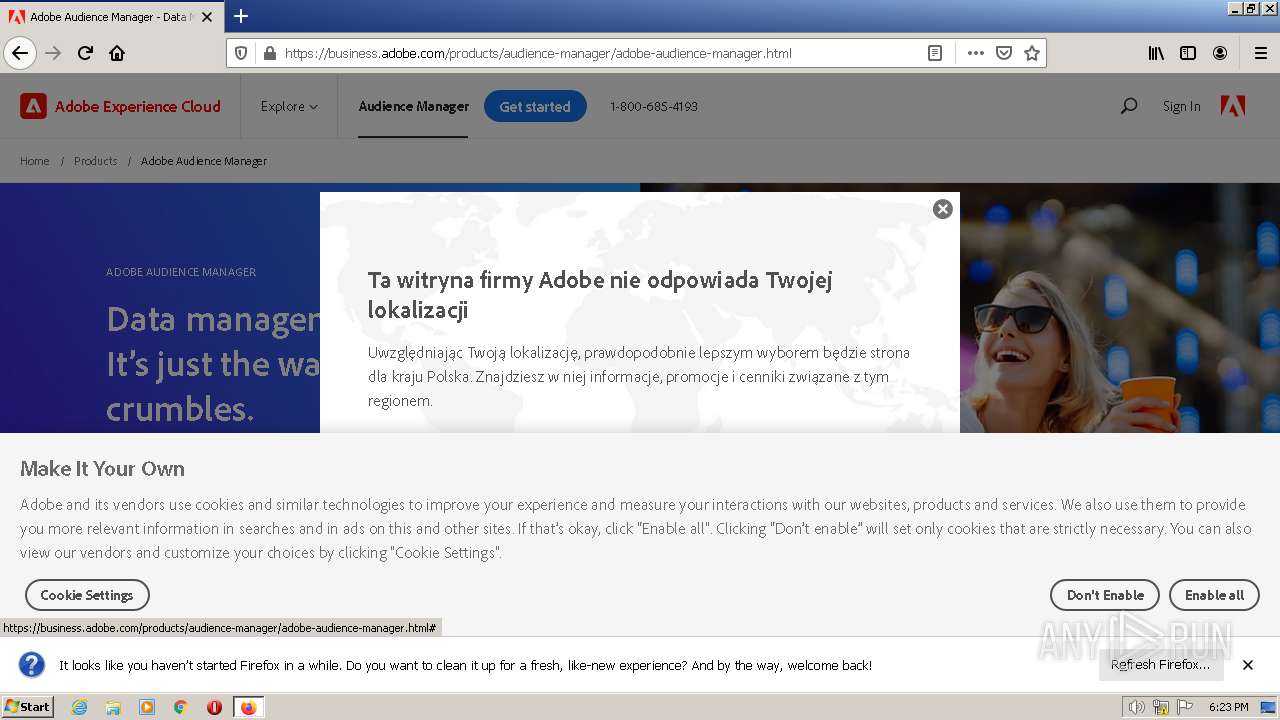Click the volume speaker tray icon
1280x720 pixels.
[x=1137, y=707]
